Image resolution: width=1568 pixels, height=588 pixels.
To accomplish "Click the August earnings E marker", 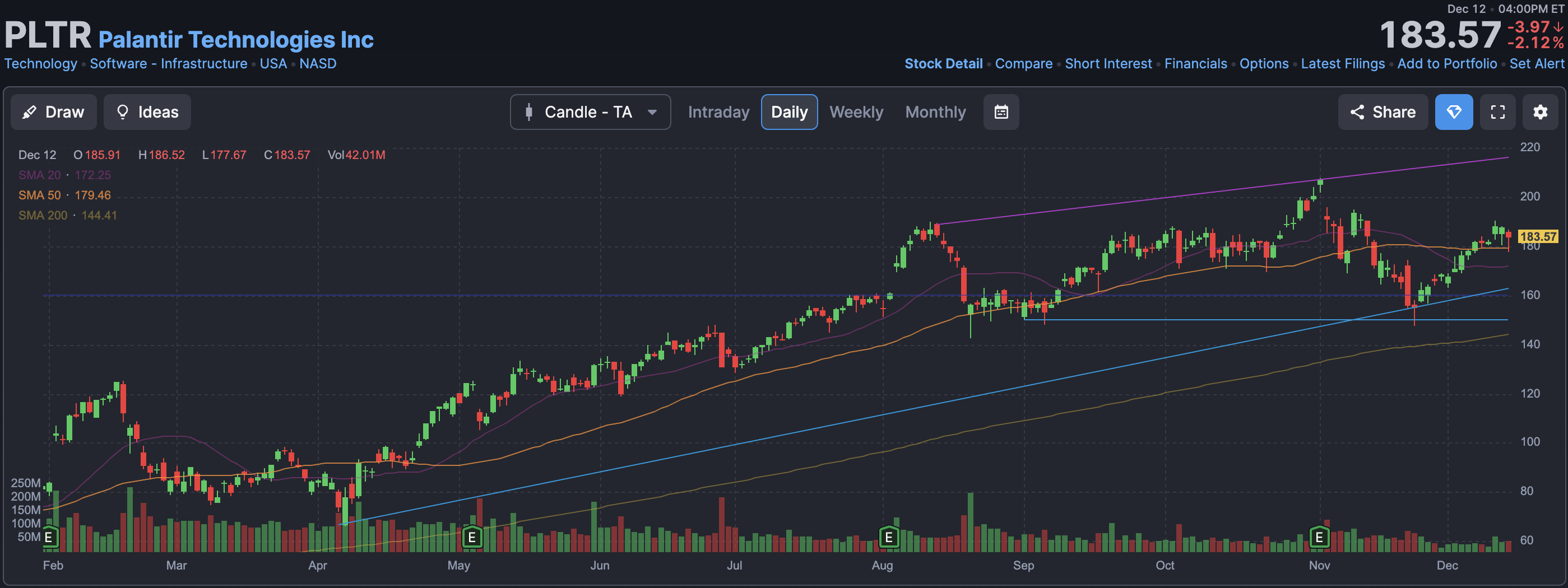I will 889,538.
